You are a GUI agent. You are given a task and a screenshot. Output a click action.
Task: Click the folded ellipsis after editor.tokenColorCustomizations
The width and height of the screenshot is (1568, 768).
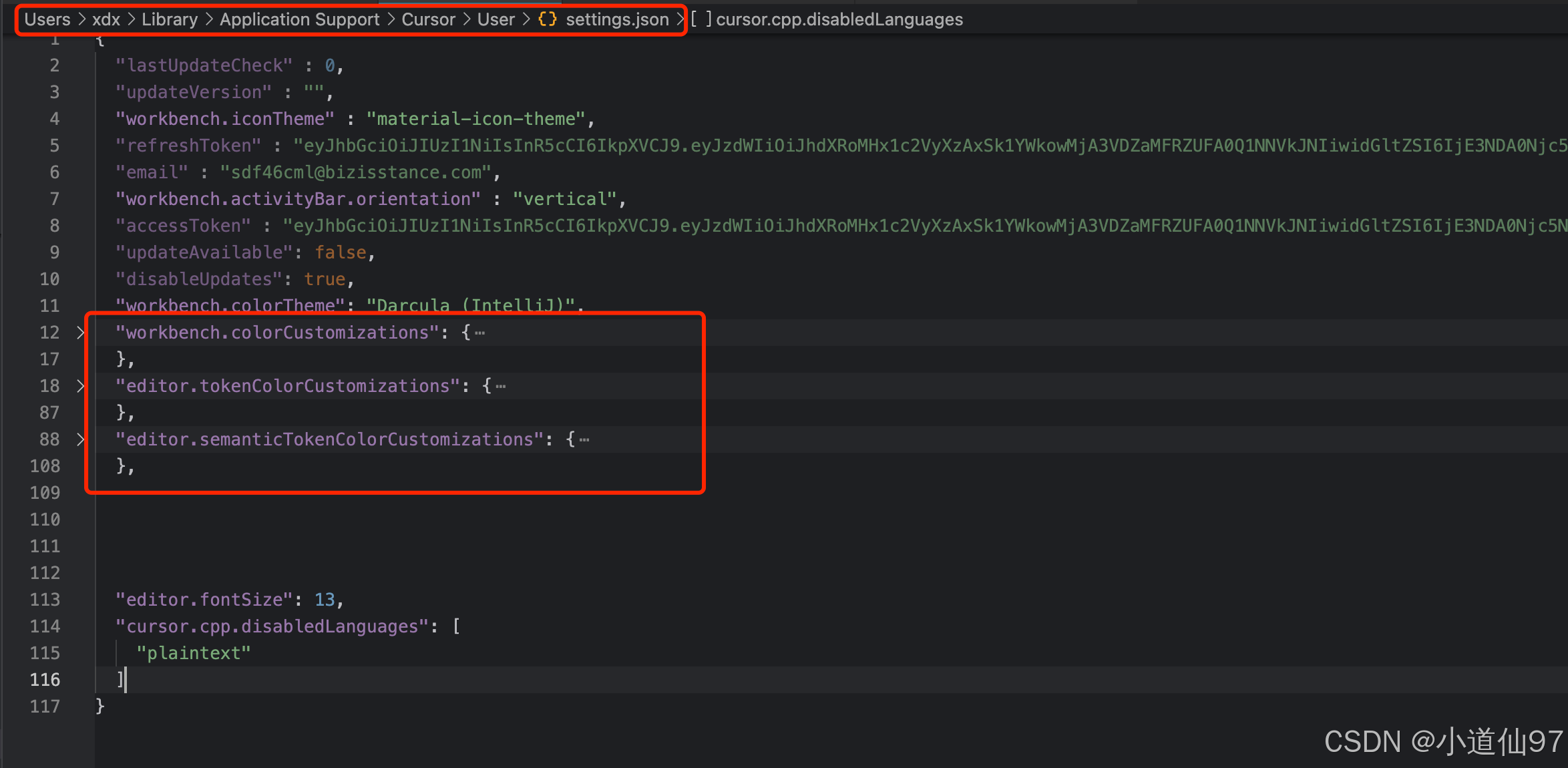501,386
